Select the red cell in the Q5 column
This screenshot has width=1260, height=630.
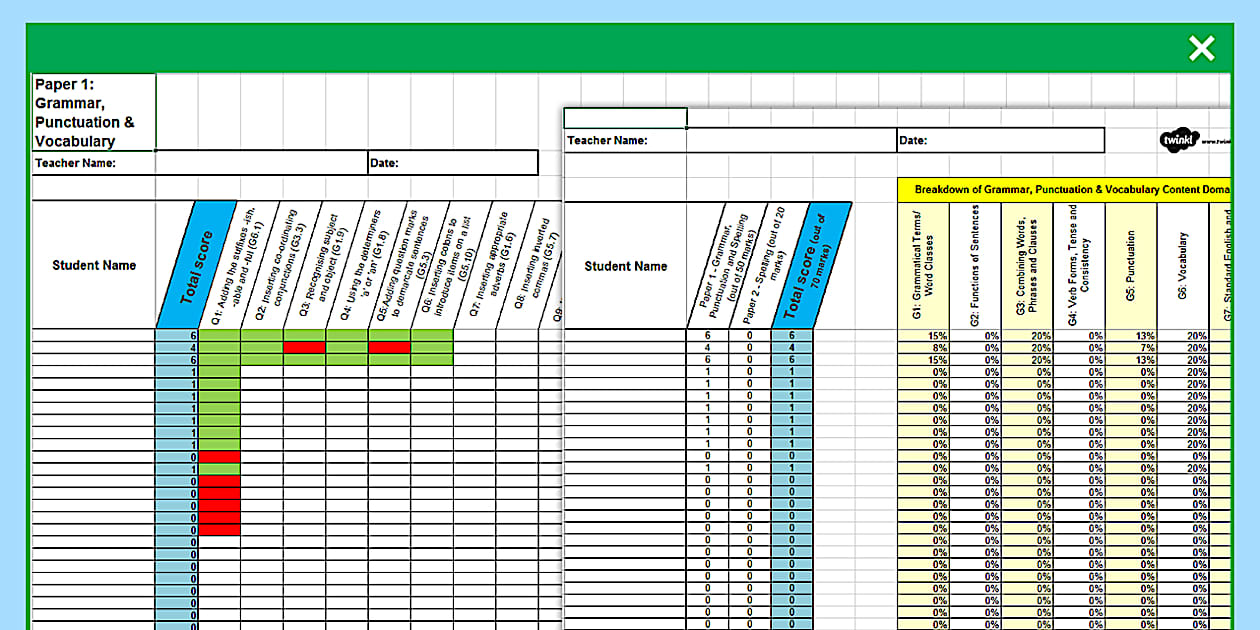tap(389, 348)
